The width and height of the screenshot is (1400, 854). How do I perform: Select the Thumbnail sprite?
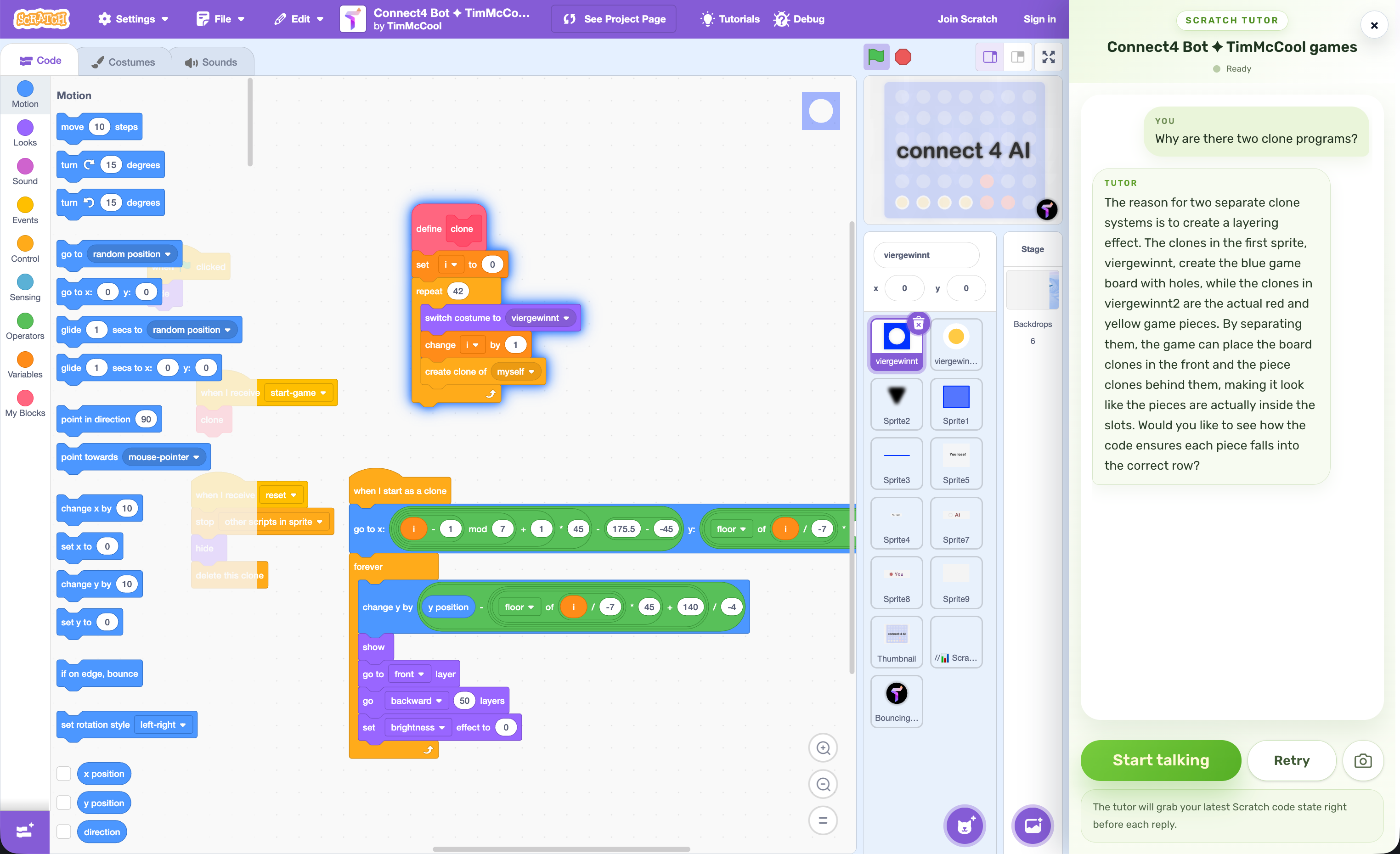(x=896, y=642)
